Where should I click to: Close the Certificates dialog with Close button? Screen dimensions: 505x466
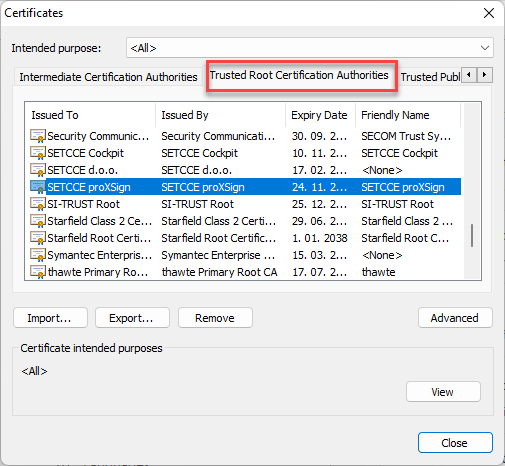coord(455,443)
